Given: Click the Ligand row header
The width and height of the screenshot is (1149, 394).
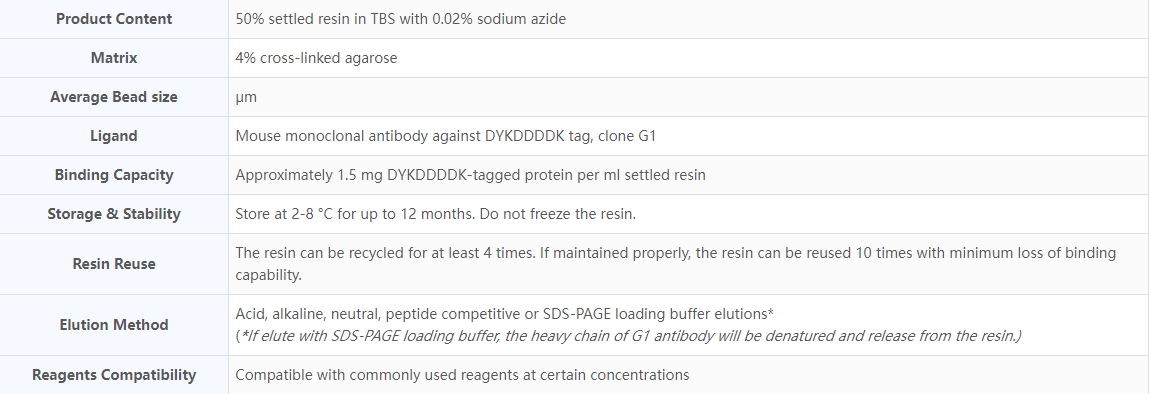Looking at the screenshot, I should (x=114, y=135).
